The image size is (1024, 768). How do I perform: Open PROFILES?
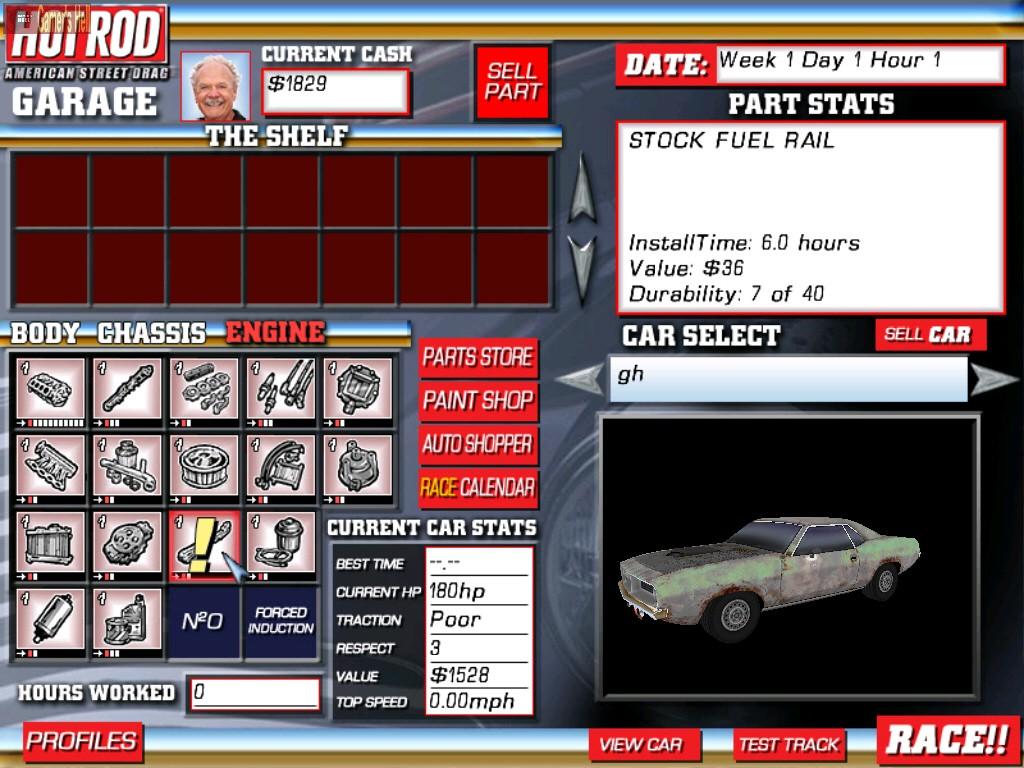click(x=82, y=741)
